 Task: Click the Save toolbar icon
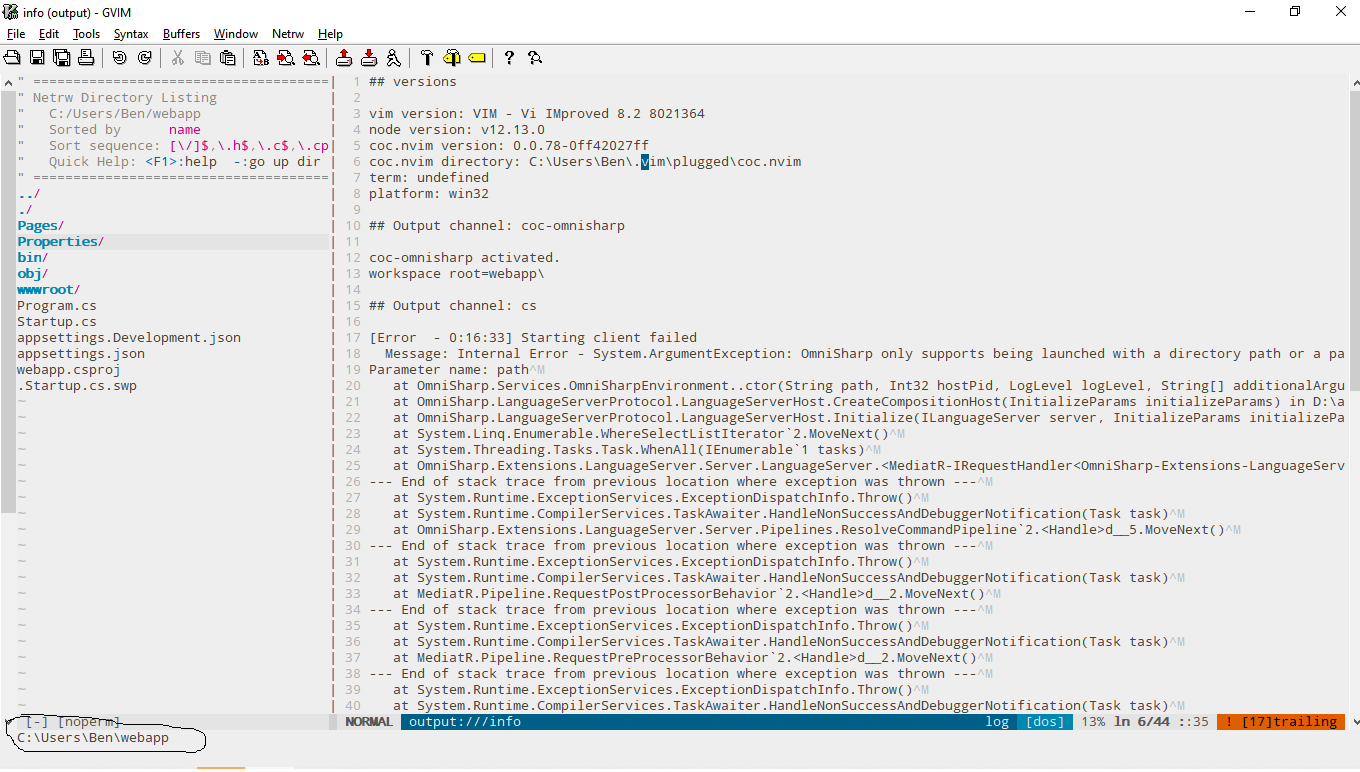coord(36,57)
